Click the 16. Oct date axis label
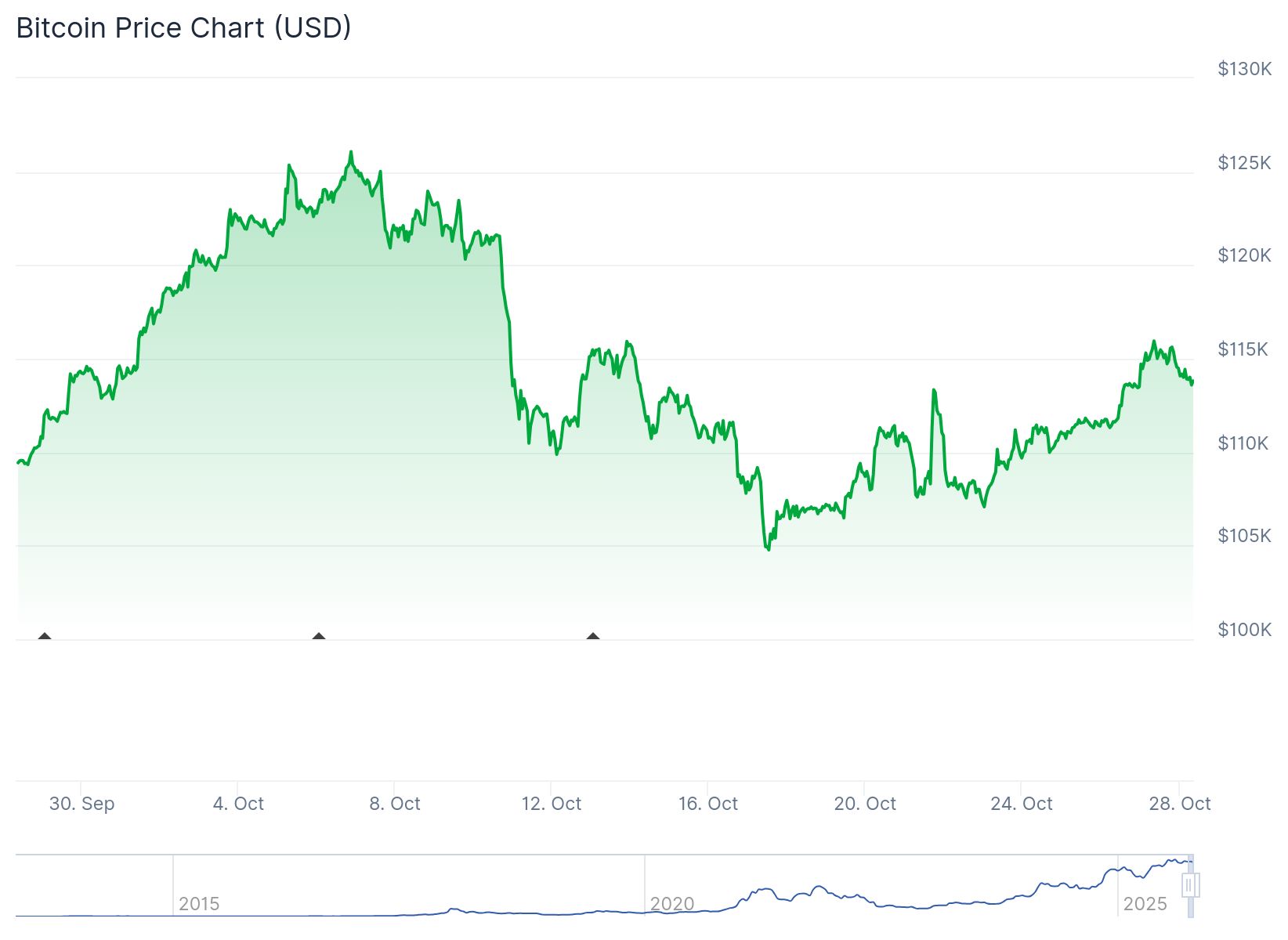 coord(708,804)
